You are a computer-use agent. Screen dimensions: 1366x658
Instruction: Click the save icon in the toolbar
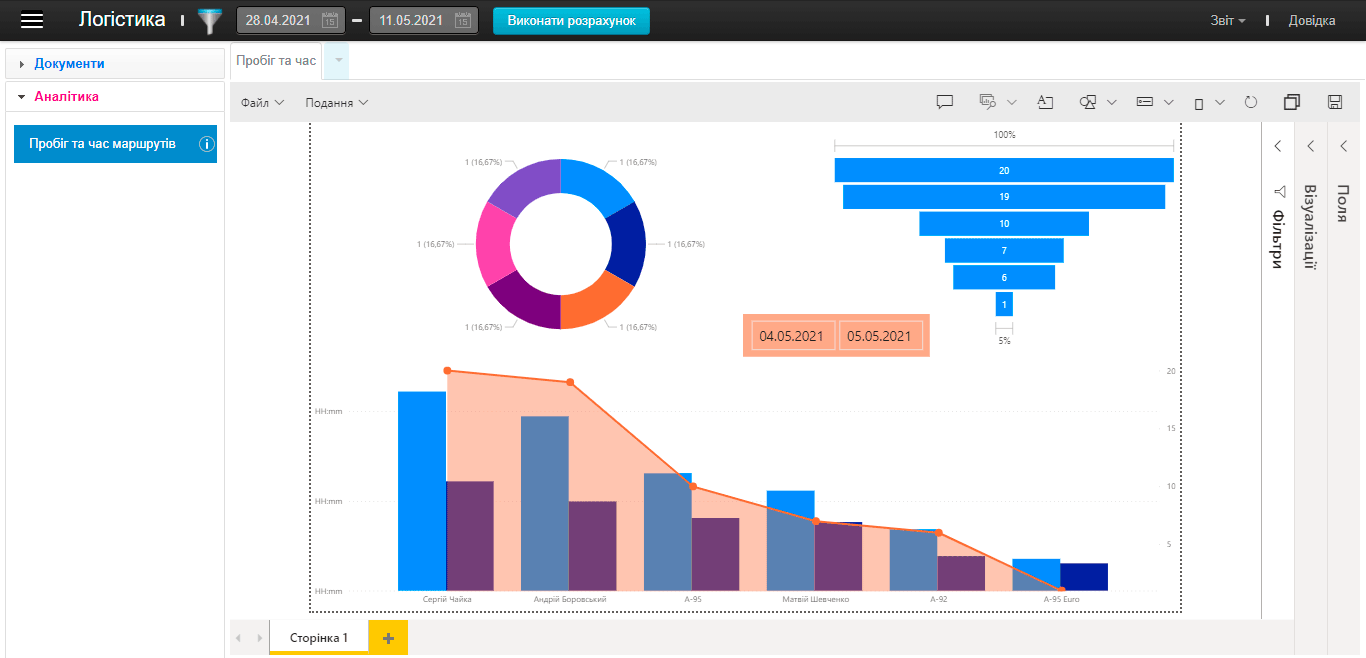1334,101
